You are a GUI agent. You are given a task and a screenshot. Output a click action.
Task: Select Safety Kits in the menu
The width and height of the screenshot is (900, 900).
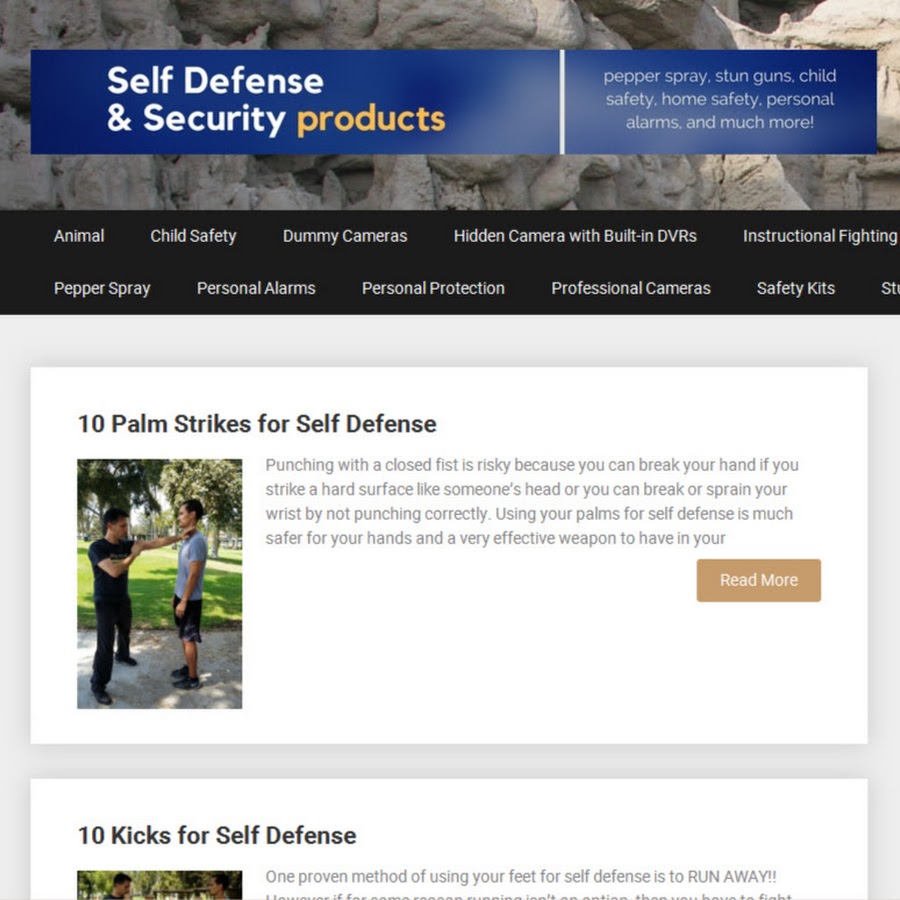coord(796,288)
